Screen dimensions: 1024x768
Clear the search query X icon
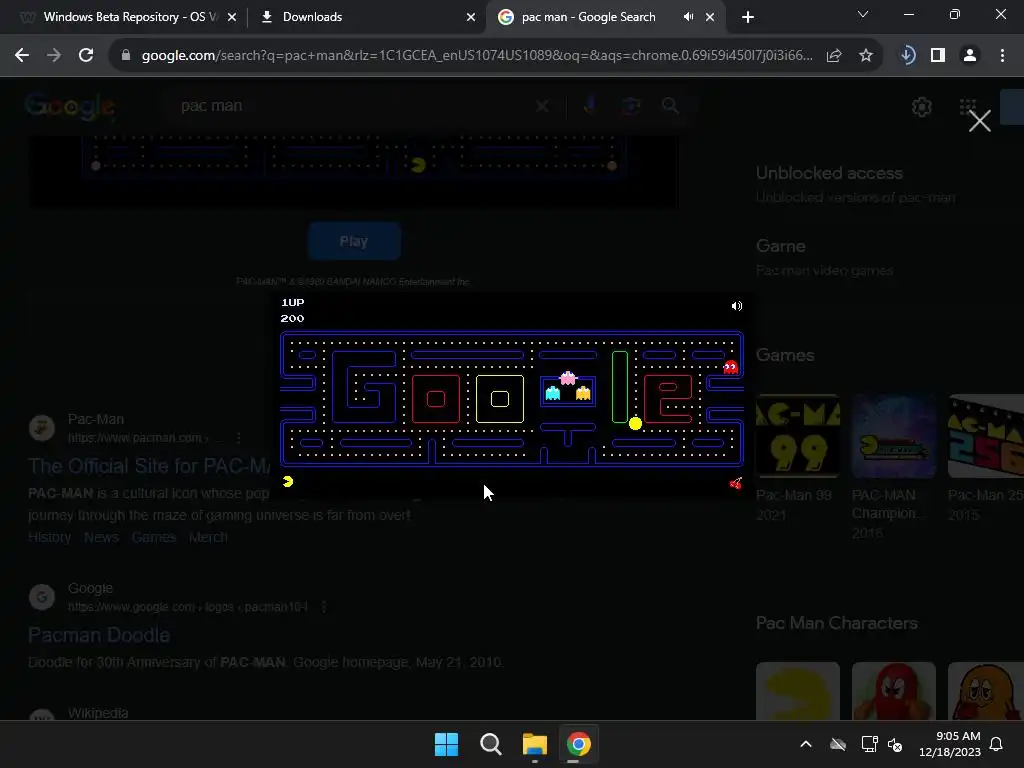pos(542,106)
